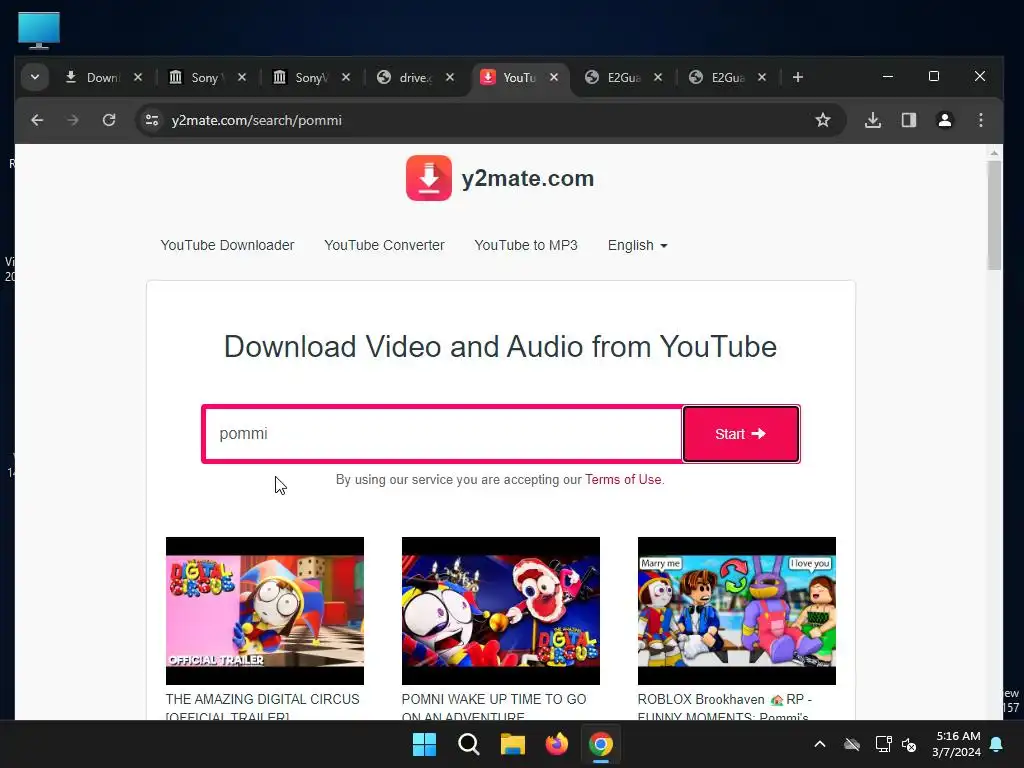Open Chrome profile icon
Image resolution: width=1024 pixels, height=768 pixels.
pos(945,120)
